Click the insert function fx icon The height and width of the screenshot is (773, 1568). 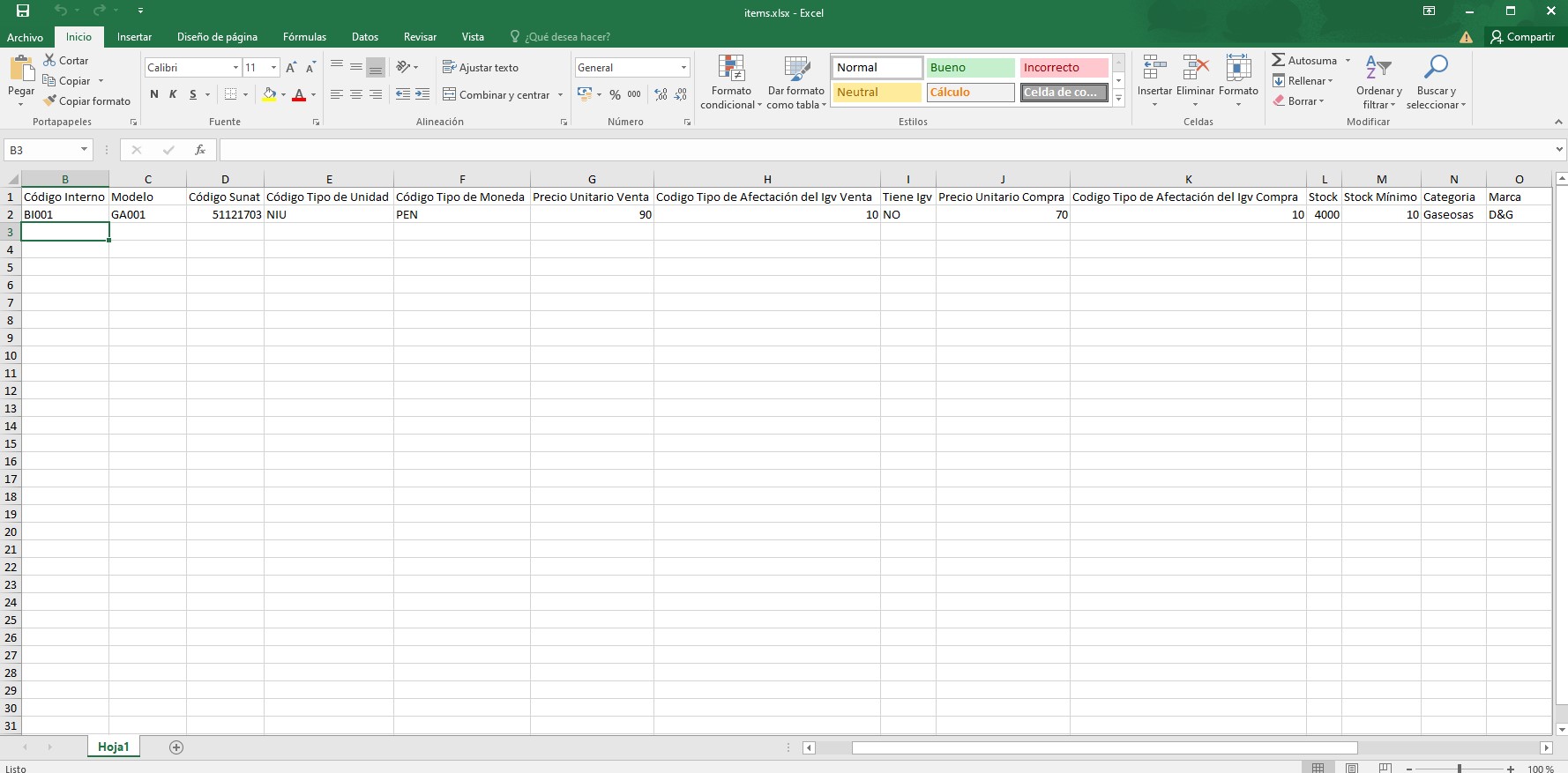point(200,150)
